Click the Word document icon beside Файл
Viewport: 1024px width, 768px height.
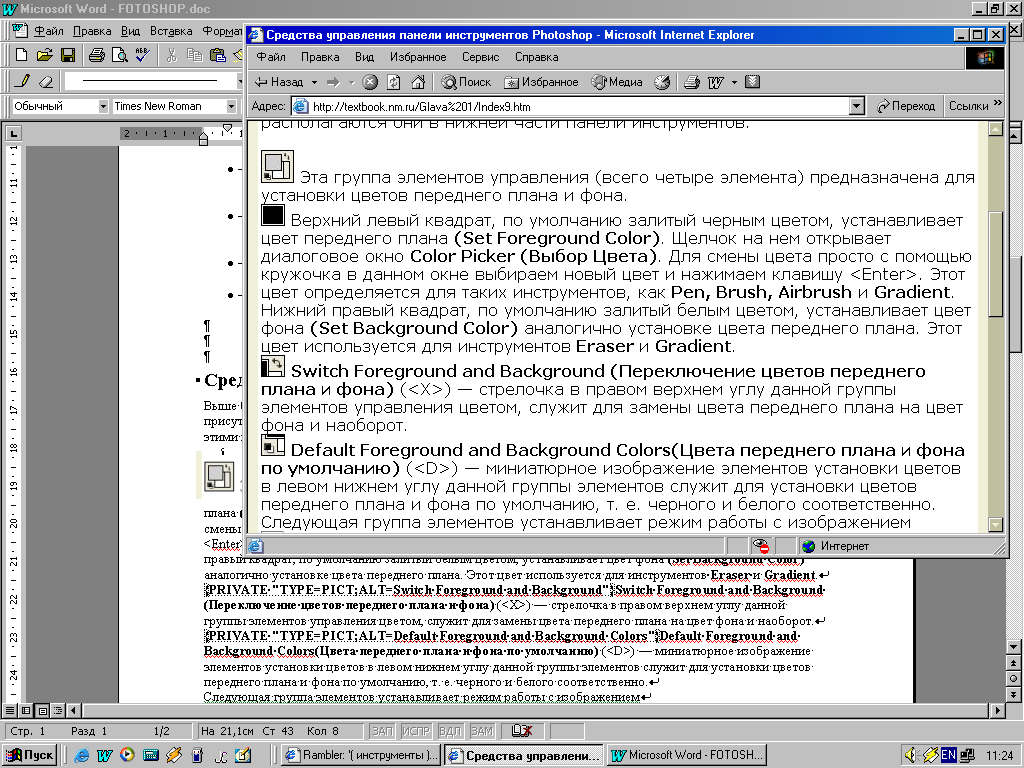(x=20, y=31)
